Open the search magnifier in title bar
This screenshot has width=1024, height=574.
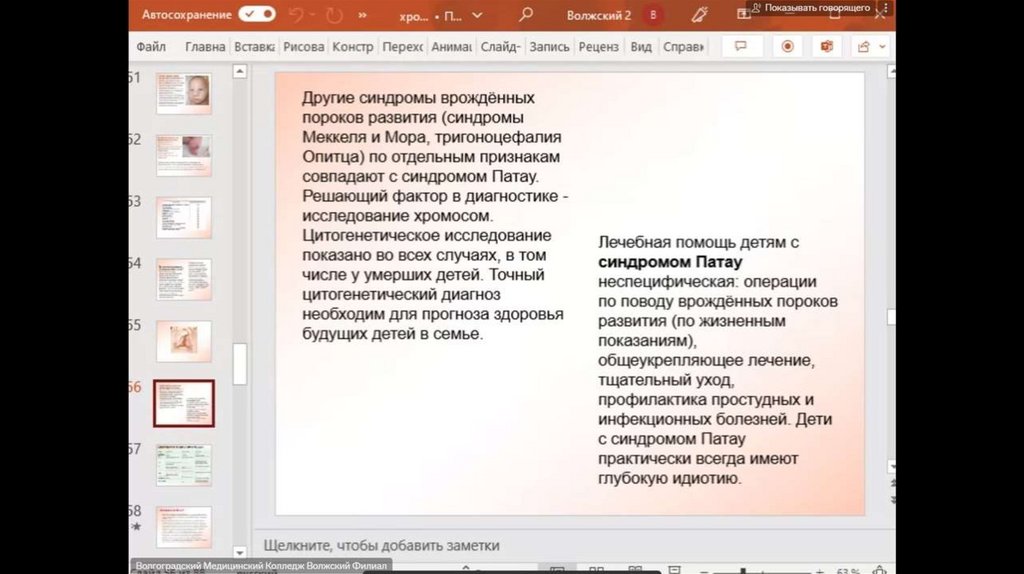tap(526, 15)
